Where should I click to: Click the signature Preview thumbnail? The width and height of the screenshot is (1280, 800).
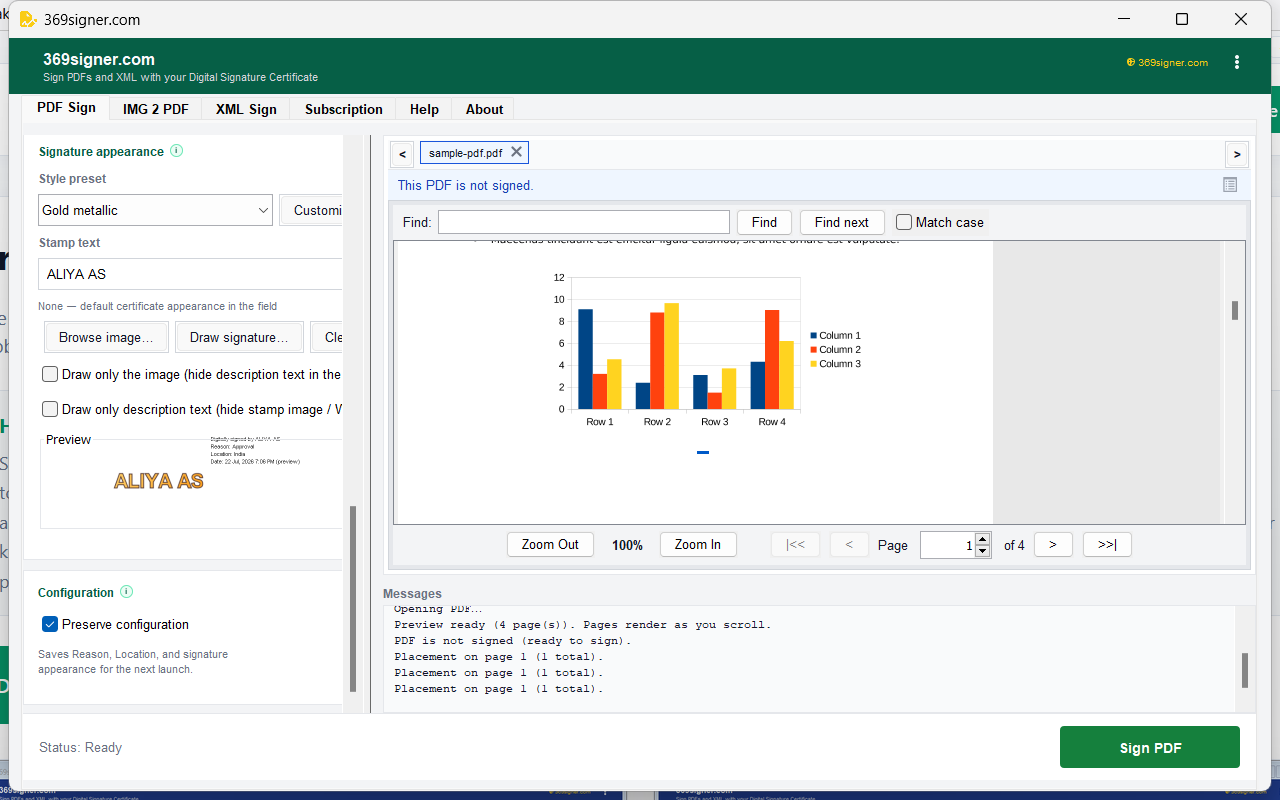tap(191, 482)
